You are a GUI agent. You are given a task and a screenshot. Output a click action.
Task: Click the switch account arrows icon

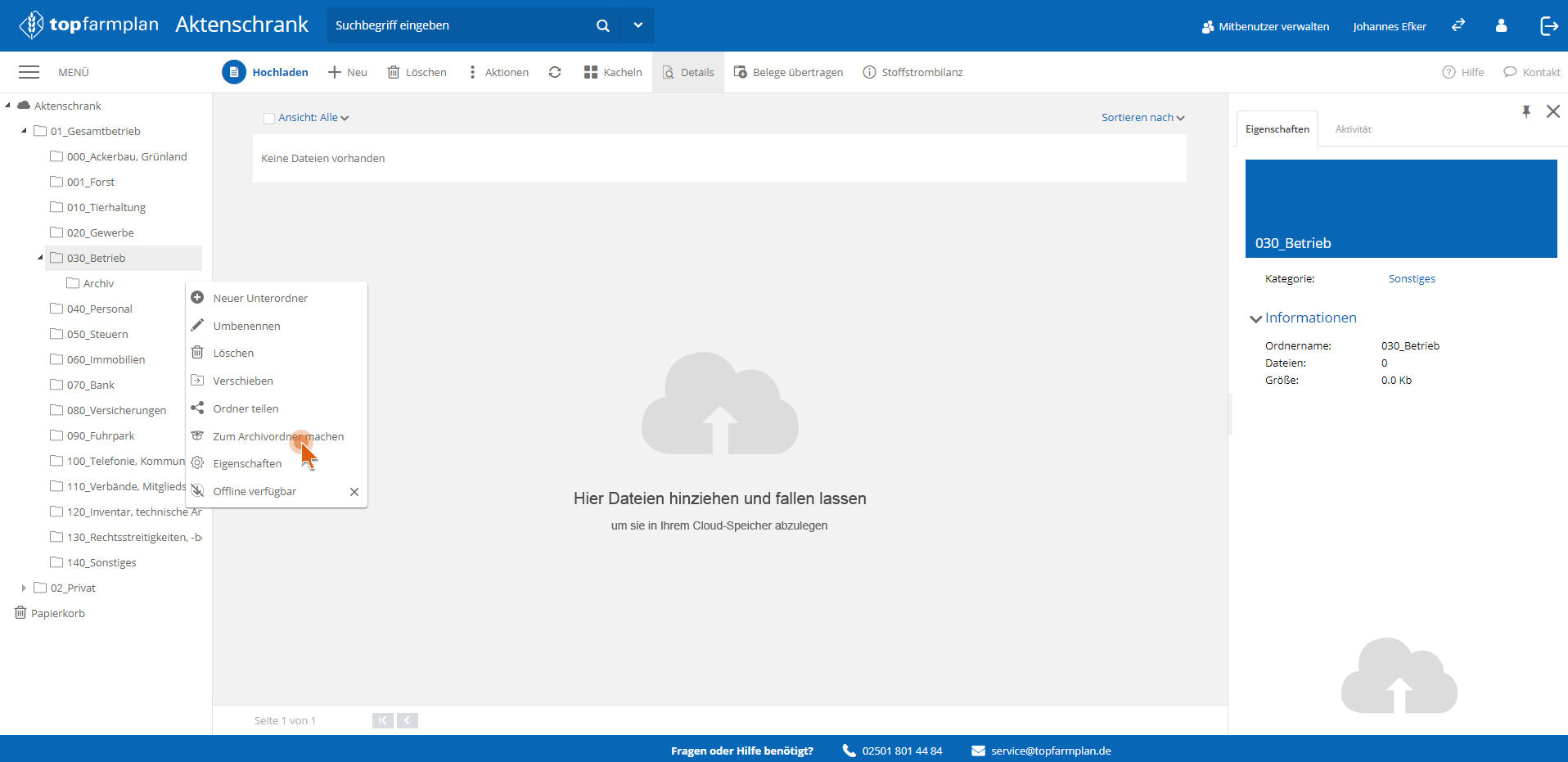click(x=1458, y=26)
